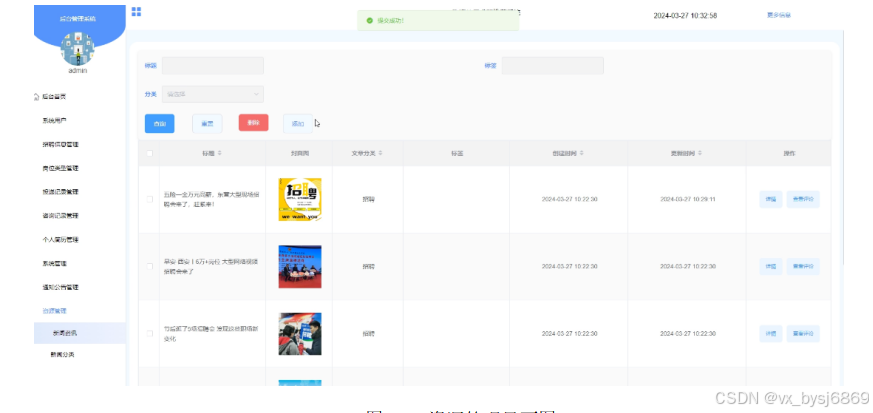Click 查看评论 on the conference photo row
Image resolution: width=873 pixels, height=413 pixels.
click(803, 267)
